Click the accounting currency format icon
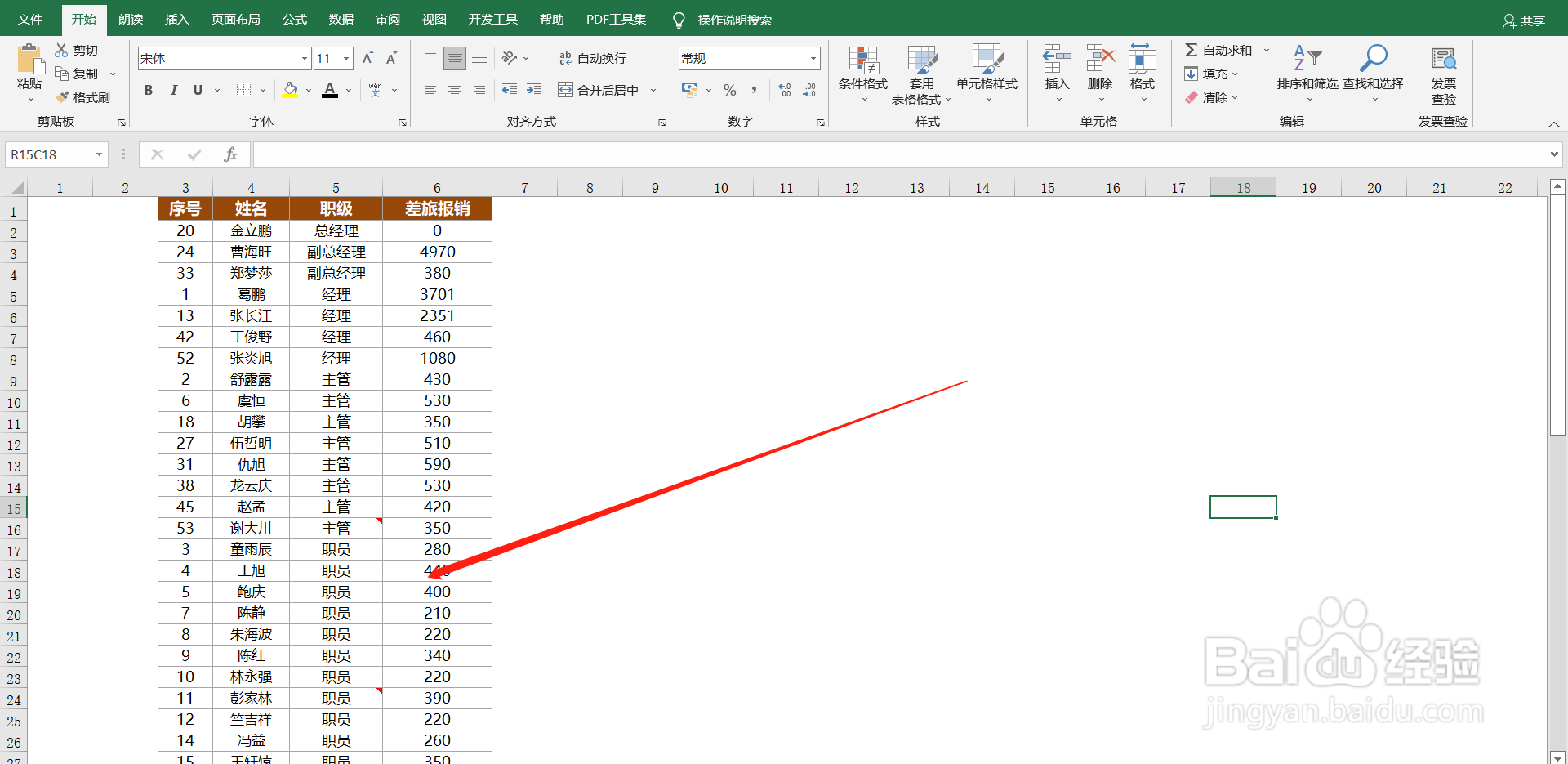This screenshot has width=1568, height=764. [x=689, y=90]
